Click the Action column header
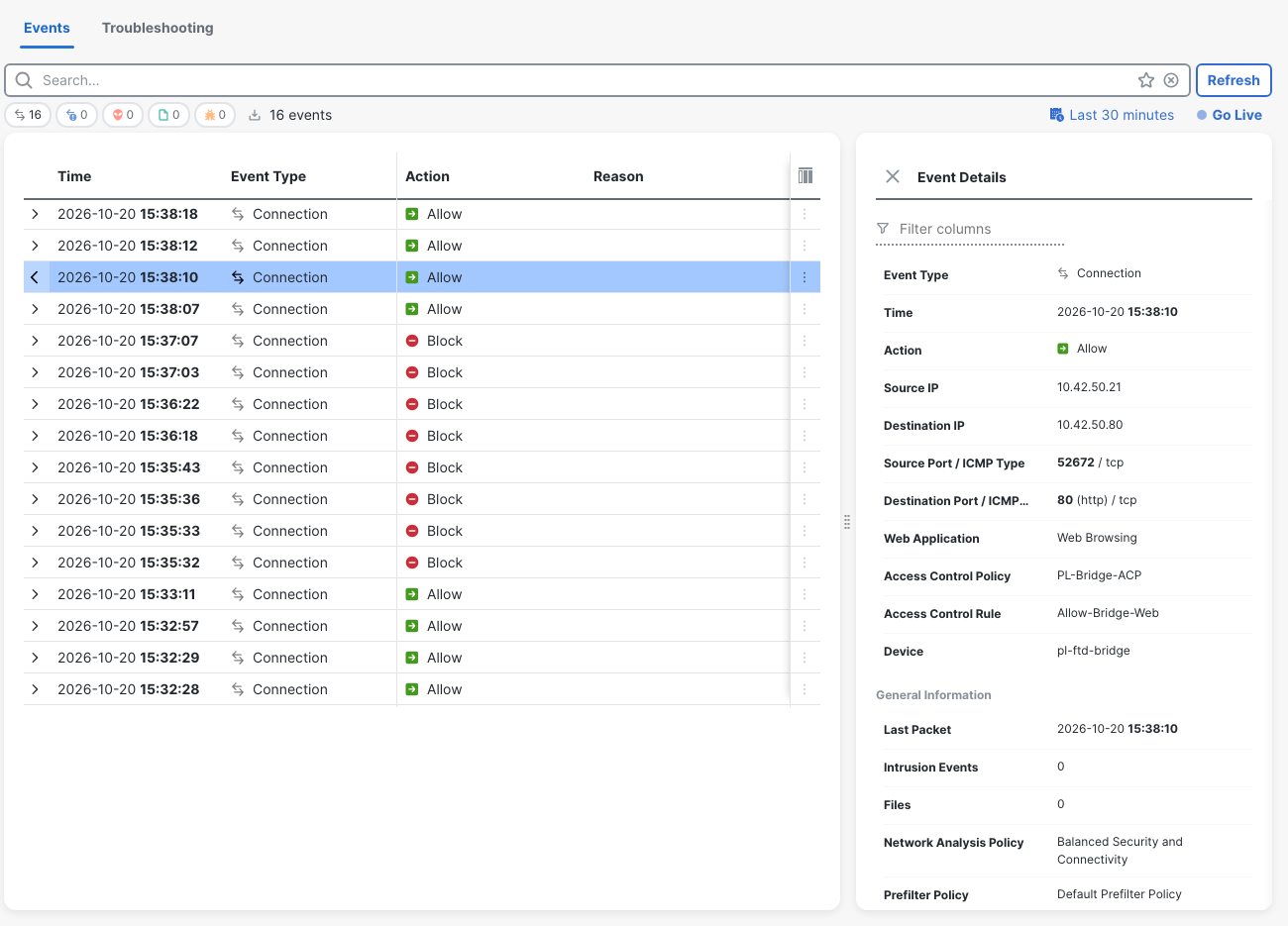The image size is (1288, 926). click(x=427, y=176)
